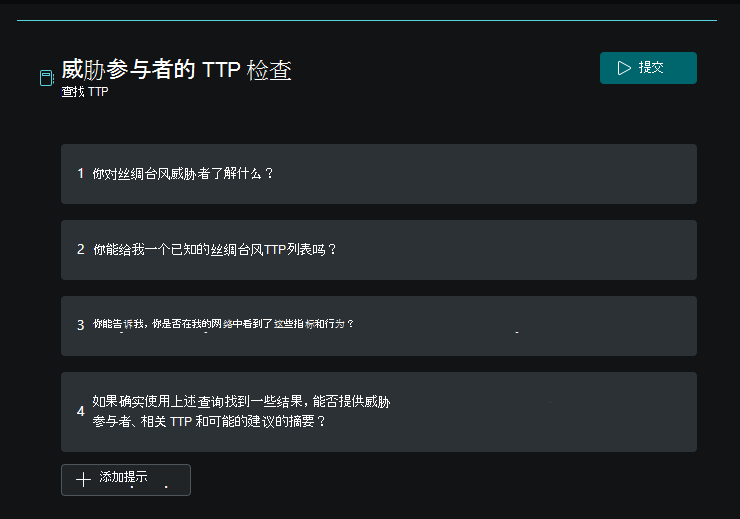This screenshot has height=519, width=740.
Task: Submit the promptbook with the 提交 button
Action: tap(648, 68)
